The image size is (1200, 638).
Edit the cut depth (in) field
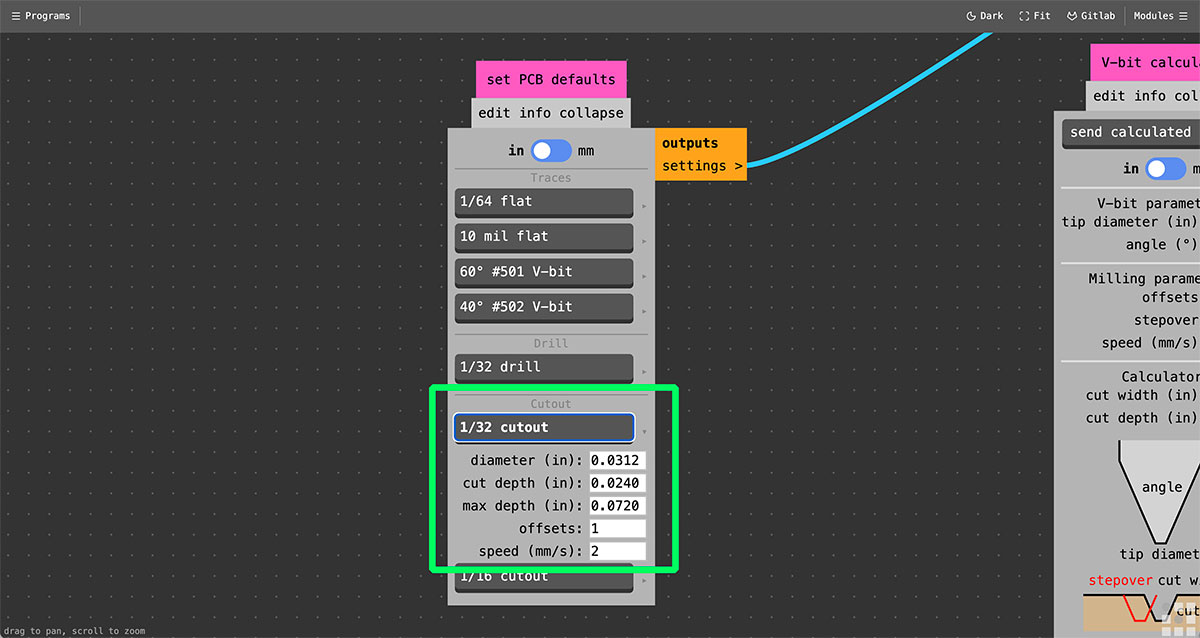(x=617, y=483)
